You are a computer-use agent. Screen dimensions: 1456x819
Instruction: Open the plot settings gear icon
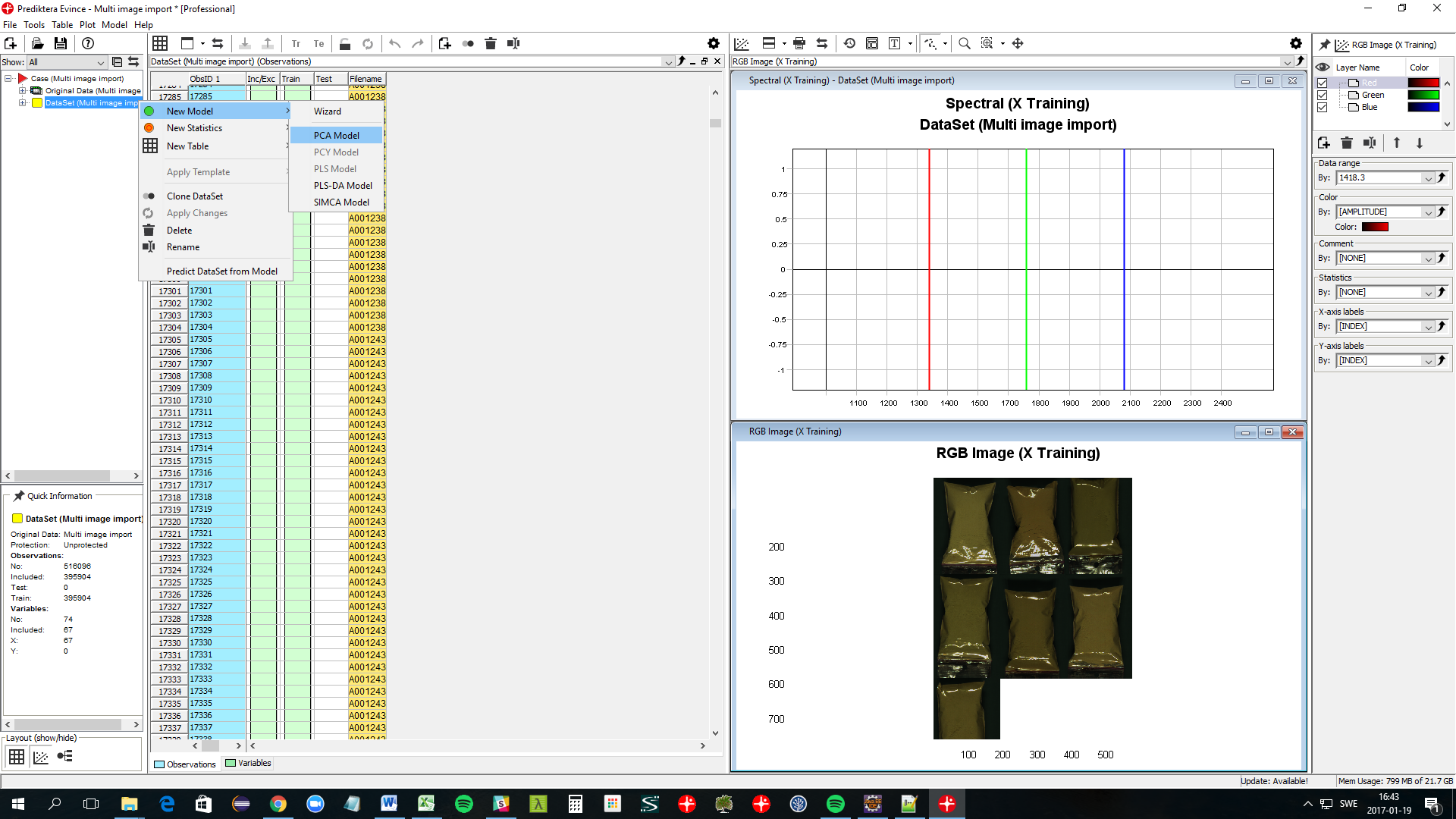coord(1295,44)
